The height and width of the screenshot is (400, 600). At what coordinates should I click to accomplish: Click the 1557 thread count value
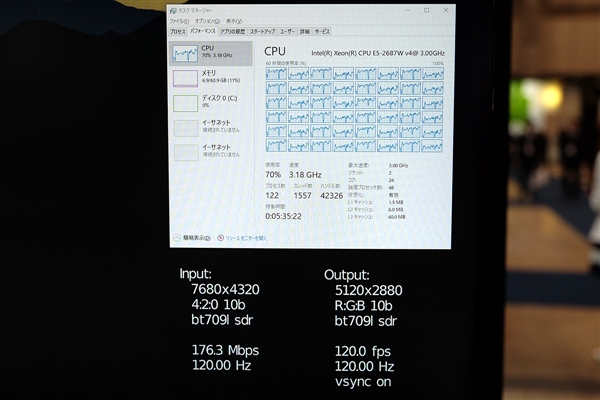[302, 196]
